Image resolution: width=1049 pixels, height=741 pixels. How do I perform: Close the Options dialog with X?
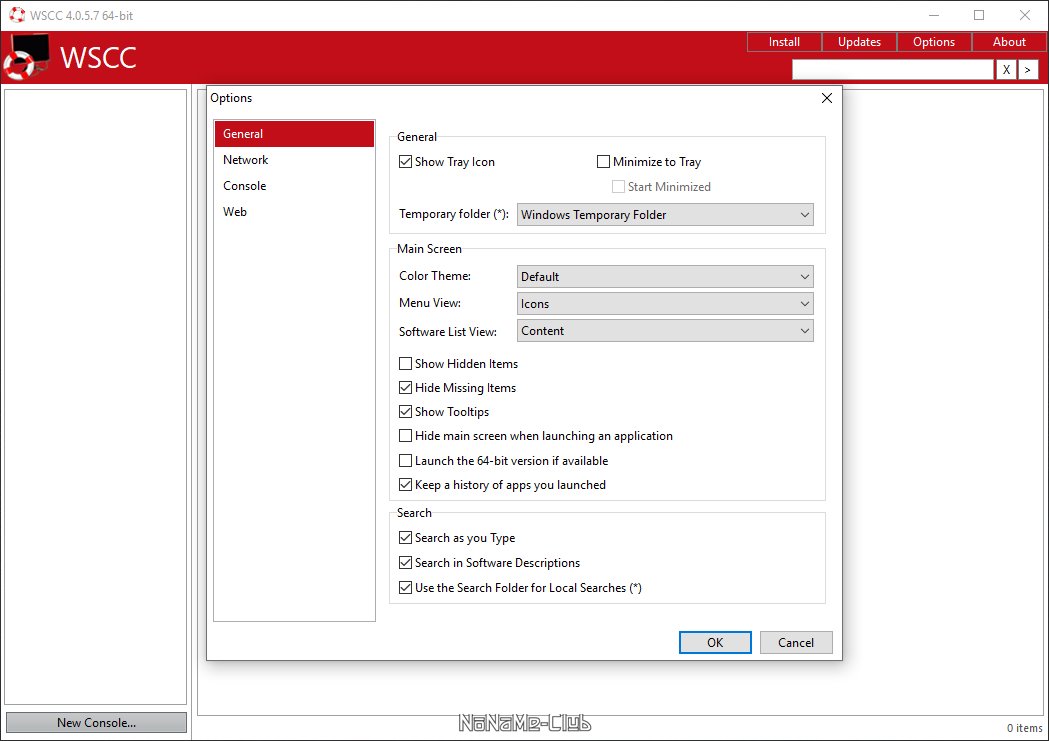[x=826, y=98]
